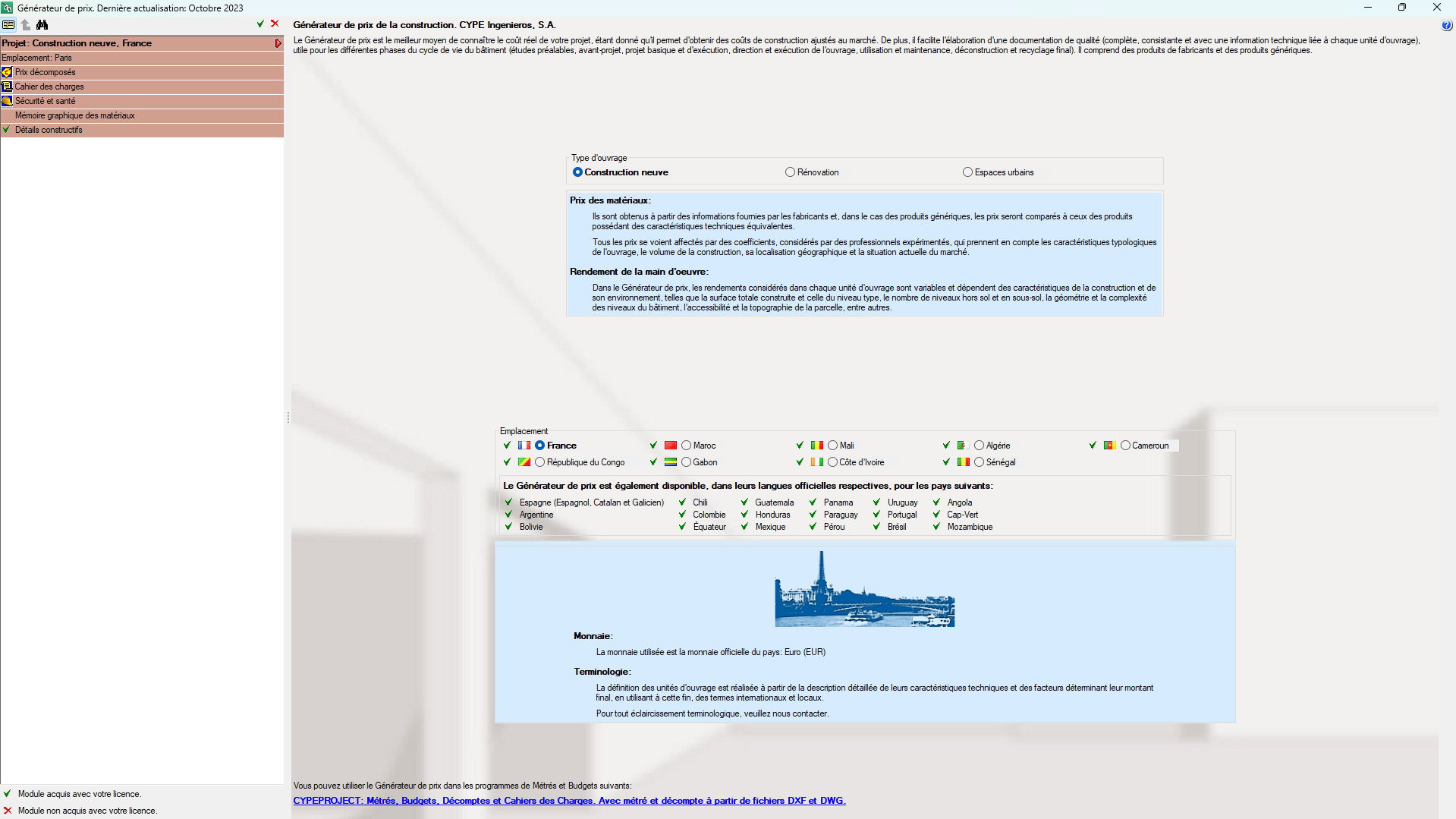Open the Prix décomposés section
This screenshot has width=1456, height=819.
pos(142,72)
